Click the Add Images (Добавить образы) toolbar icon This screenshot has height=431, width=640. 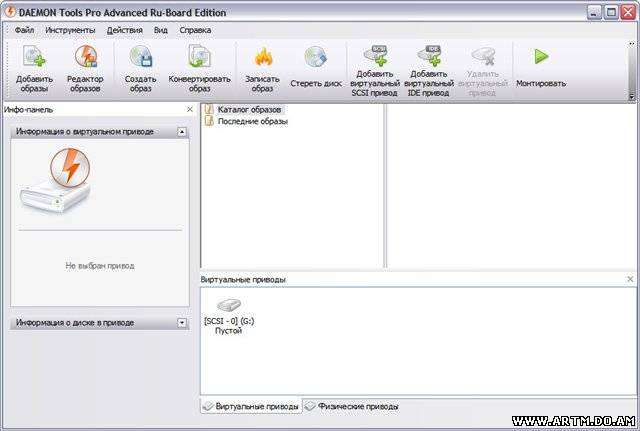[34, 57]
